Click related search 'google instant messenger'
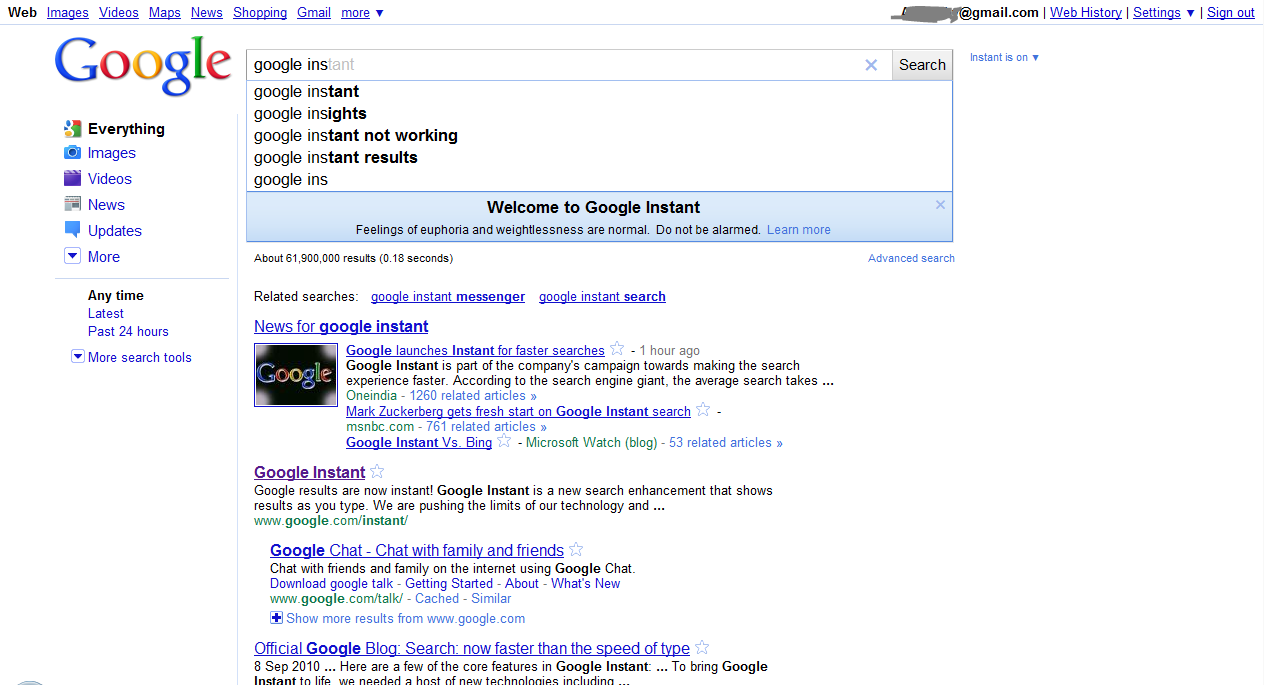Screen dimensions: 1264x685 pos(448,297)
